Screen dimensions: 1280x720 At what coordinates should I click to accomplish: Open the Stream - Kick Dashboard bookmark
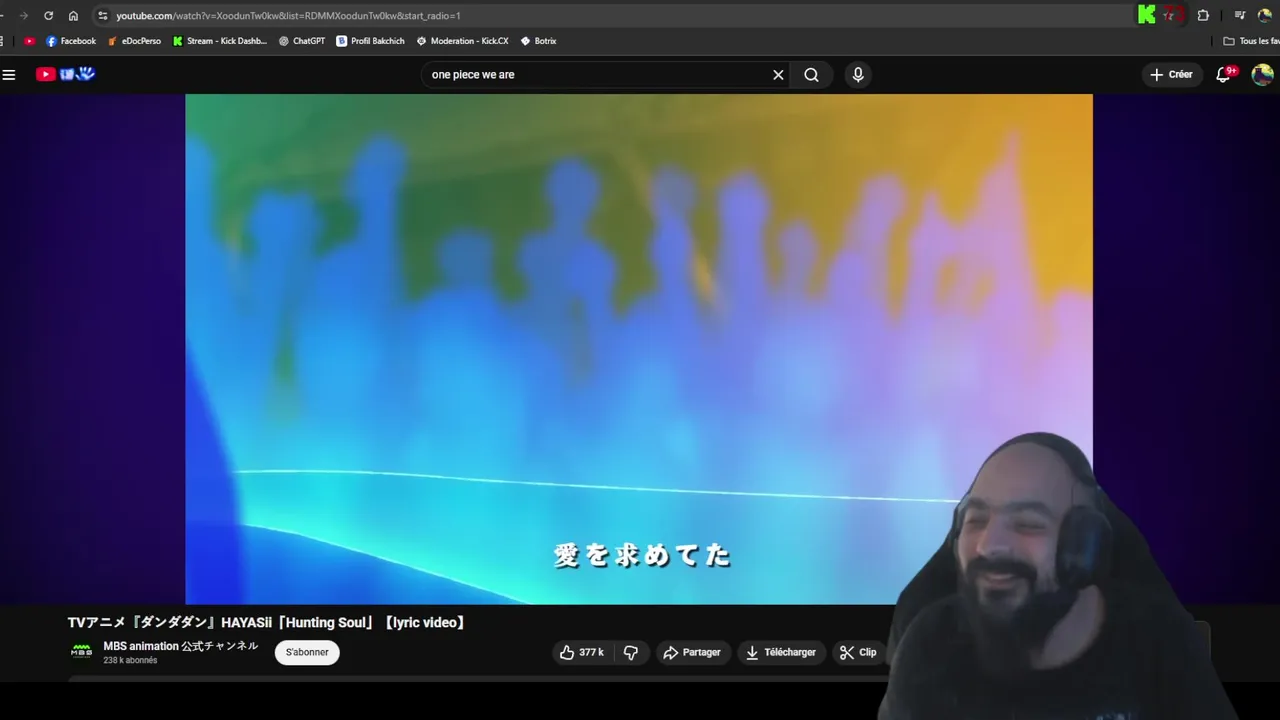click(x=220, y=41)
